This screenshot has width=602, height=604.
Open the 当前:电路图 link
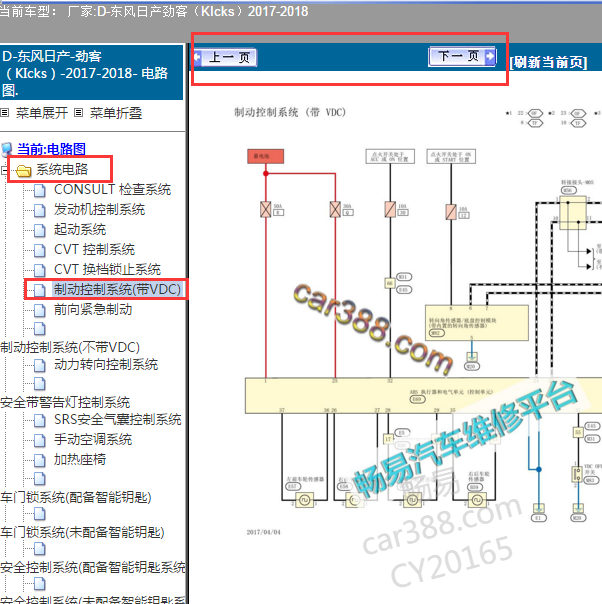click(51, 149)
